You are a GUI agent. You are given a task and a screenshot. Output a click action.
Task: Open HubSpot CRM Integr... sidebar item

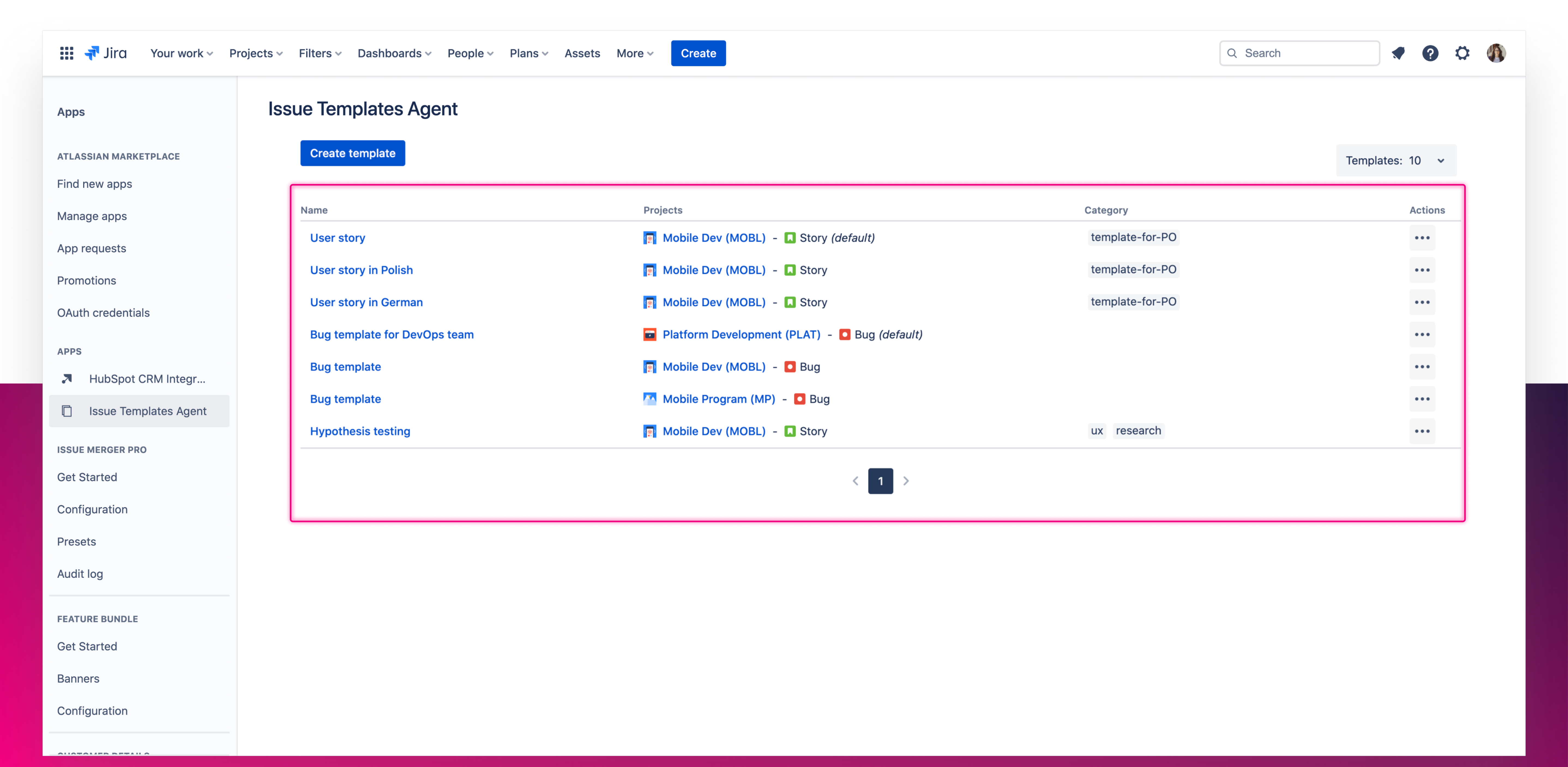[x=139, y=379]
